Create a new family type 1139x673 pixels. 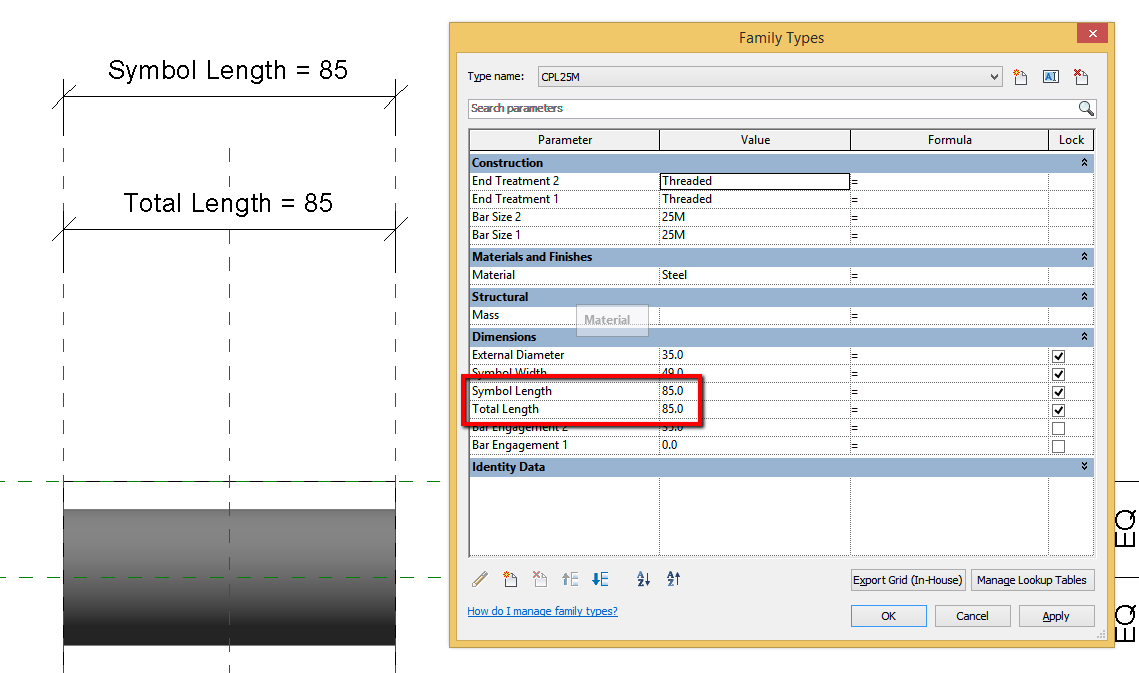coord(1020,76)
